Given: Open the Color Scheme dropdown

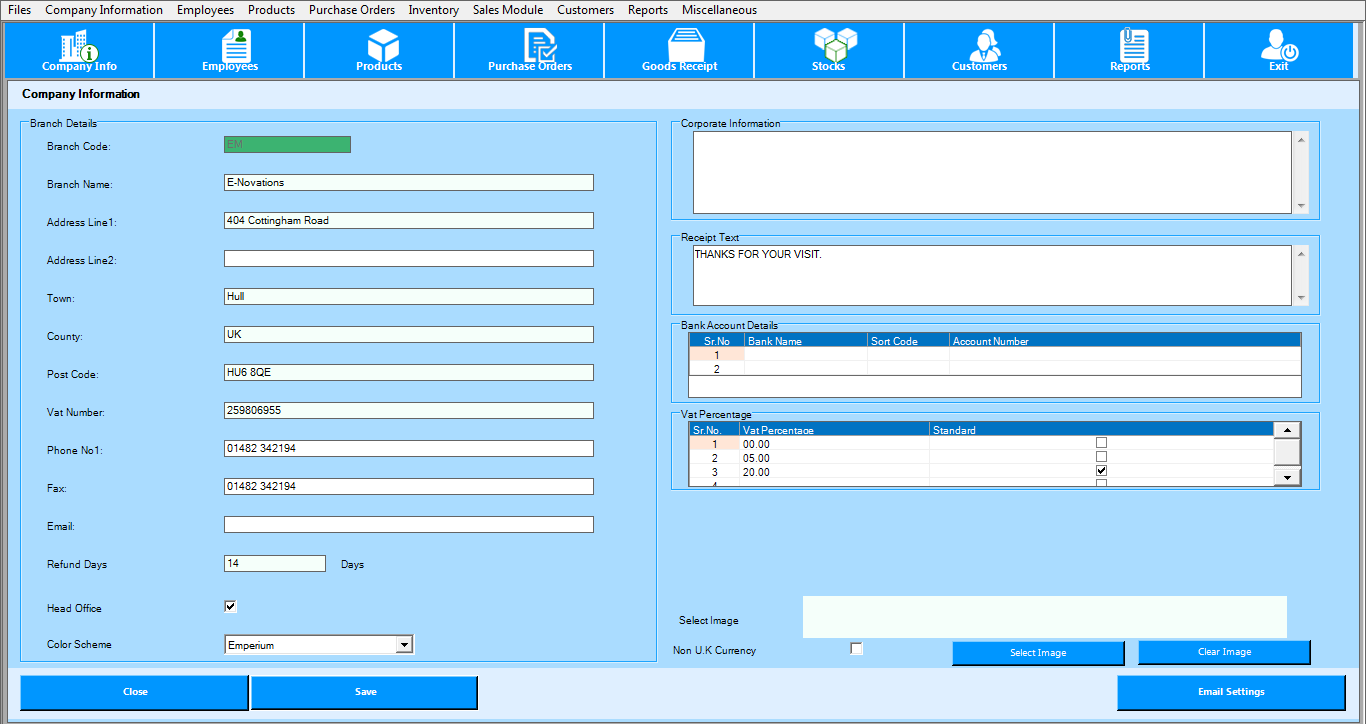Looking at the screenshot, I should (x=404, y=644).
